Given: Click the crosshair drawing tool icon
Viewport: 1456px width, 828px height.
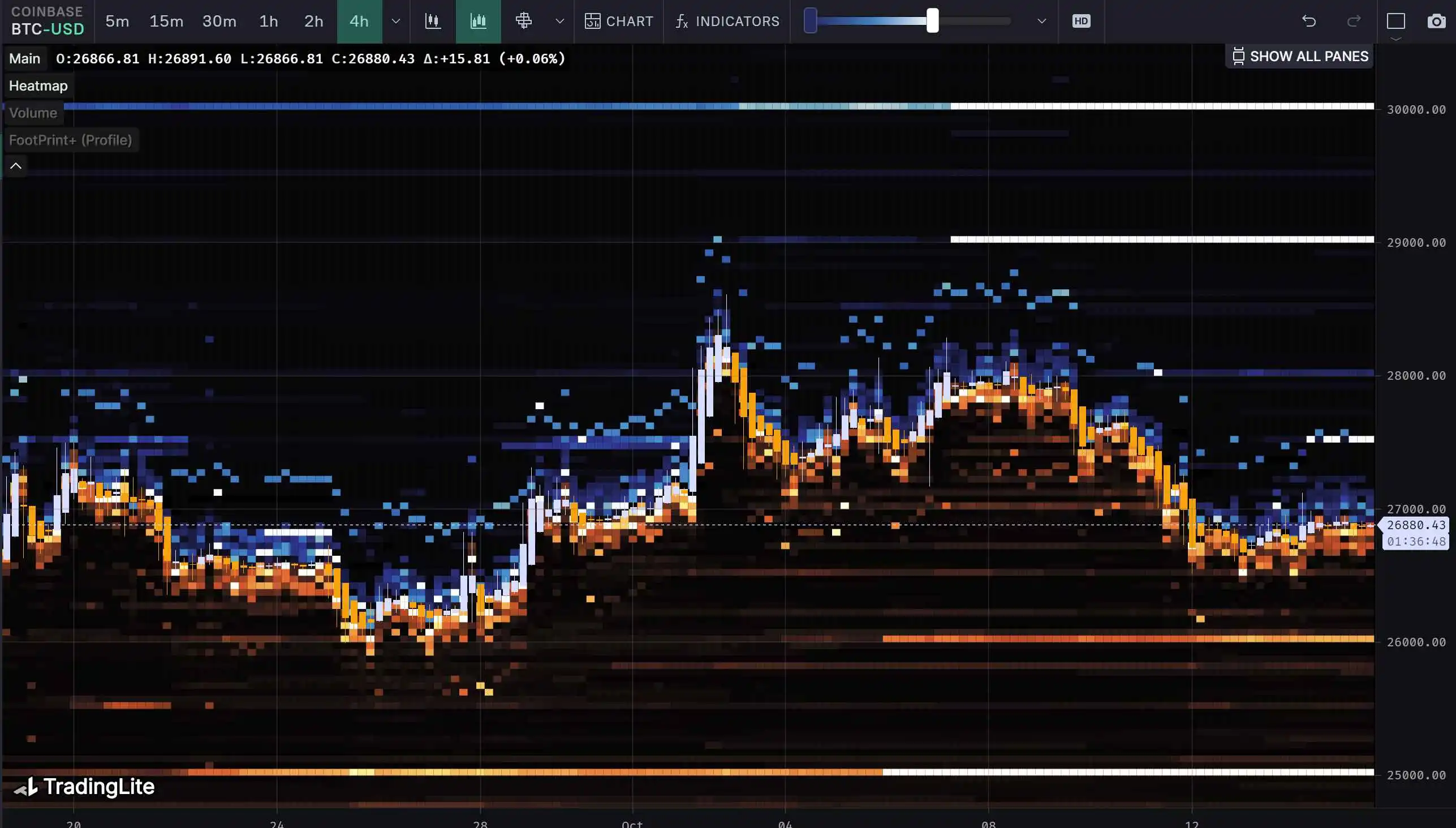Looking at the screenshot, I should click(x=523, y=22).
